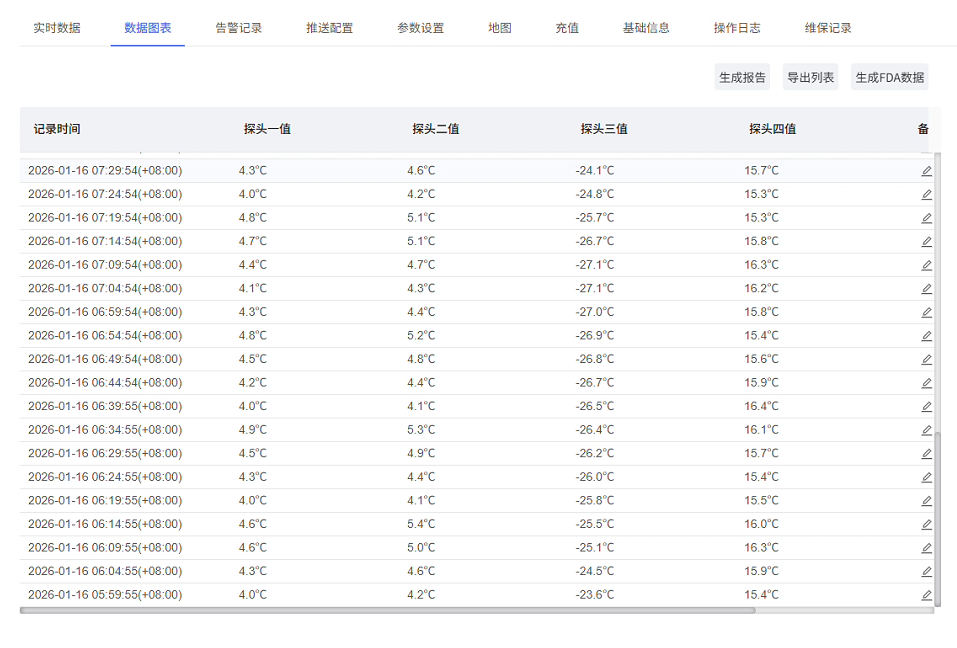Click edit icon on 05:59:55 row
The height and width of the screenshot is (648, 957).
[926, 595]
